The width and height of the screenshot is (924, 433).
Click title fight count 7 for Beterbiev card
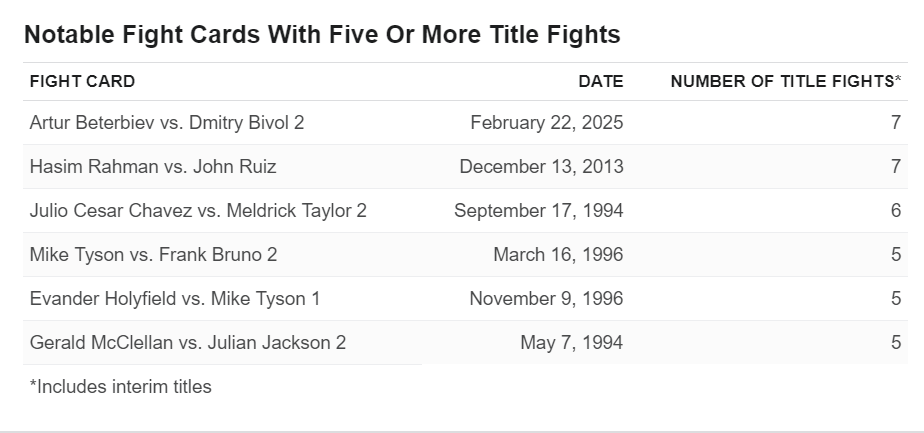(896, 123)
